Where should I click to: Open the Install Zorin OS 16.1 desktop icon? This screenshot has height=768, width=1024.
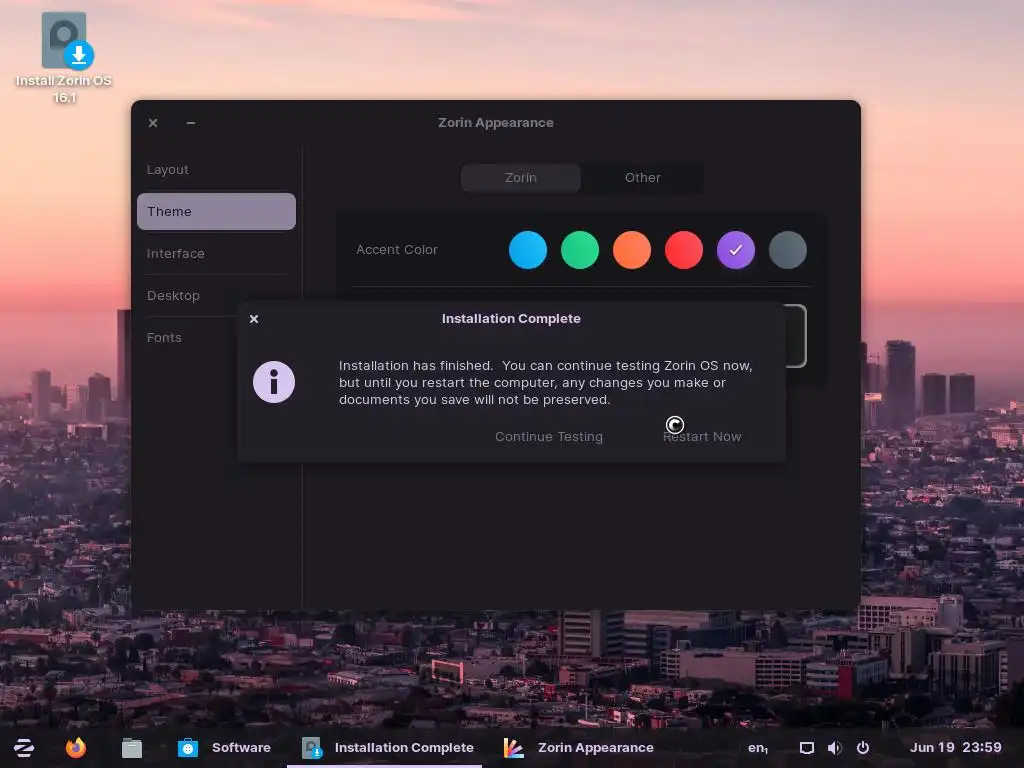(64, 57)
